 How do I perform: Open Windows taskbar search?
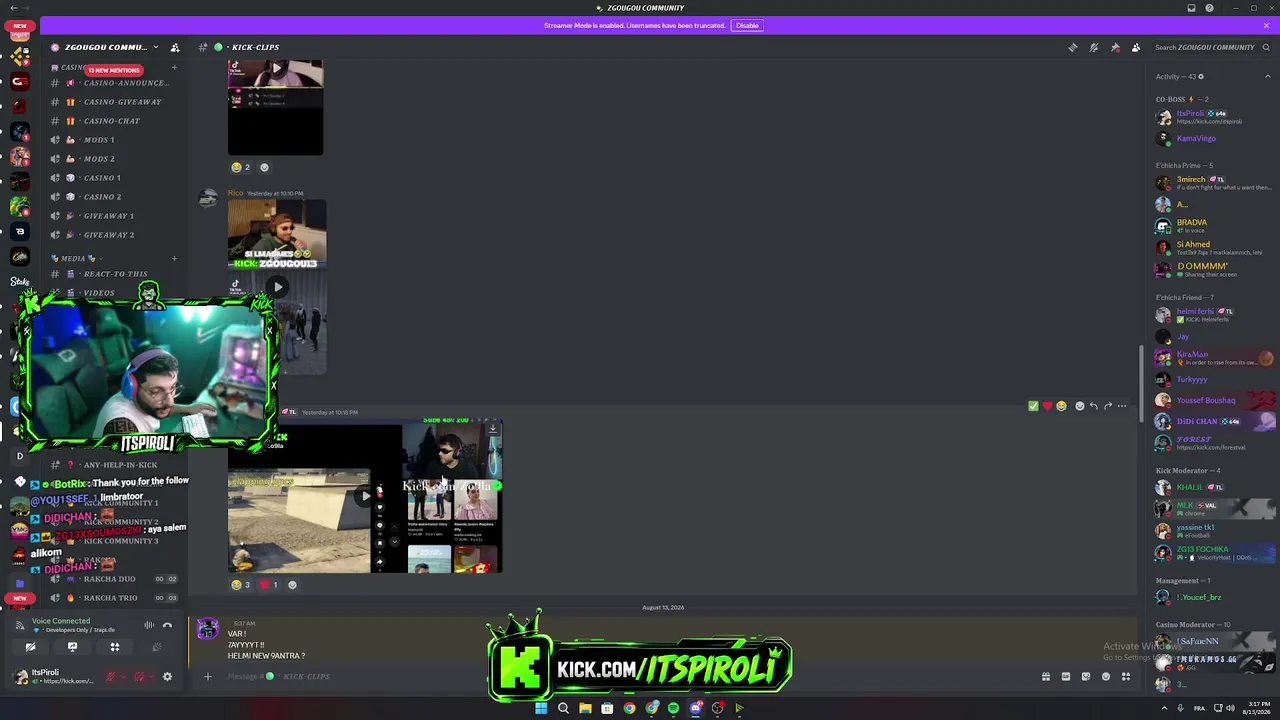(x=563, y=708)
